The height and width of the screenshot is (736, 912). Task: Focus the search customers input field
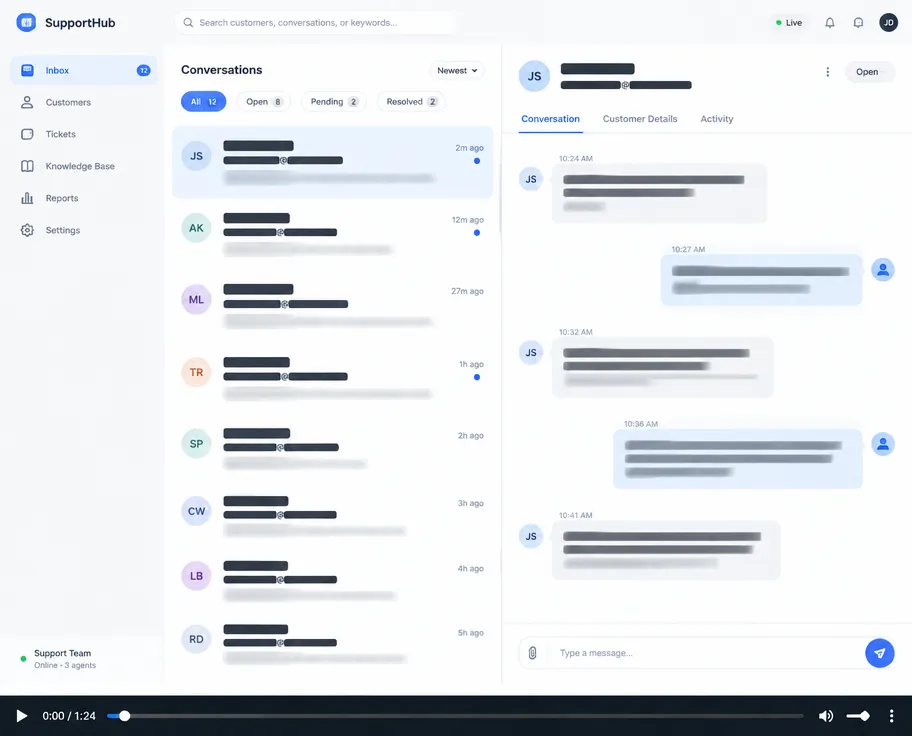click(315, 23)
